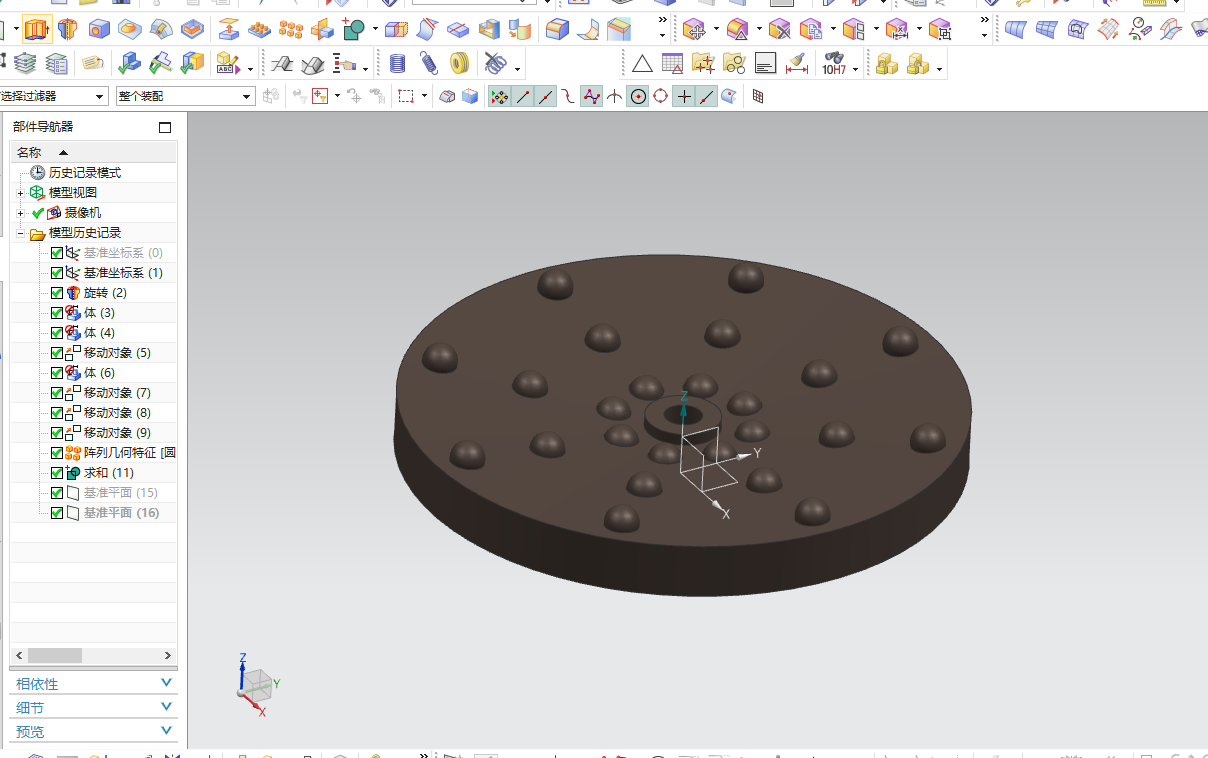Toggle the quadrant point snap
1208x758 pixels.
(x=660, y=96)
